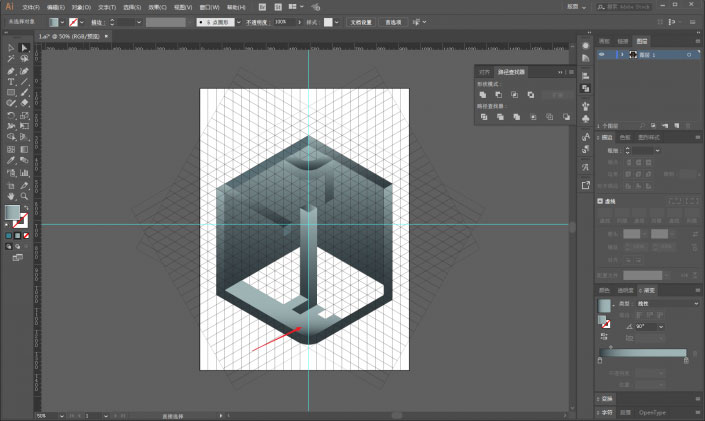Open brush definition dropdown in control bar
This screenshot has width=705, height=421.
(239, 22)
